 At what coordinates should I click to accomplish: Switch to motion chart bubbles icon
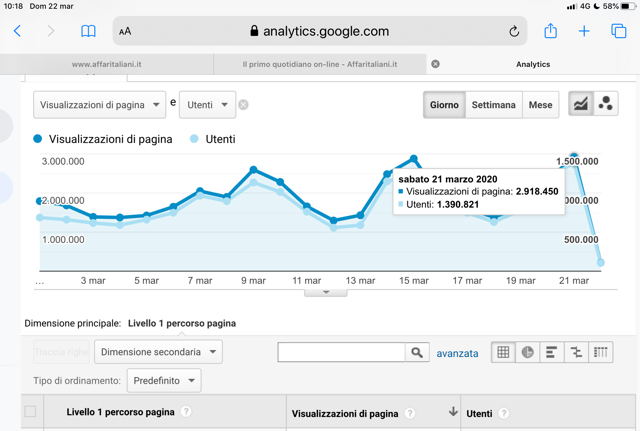point(606,104)
